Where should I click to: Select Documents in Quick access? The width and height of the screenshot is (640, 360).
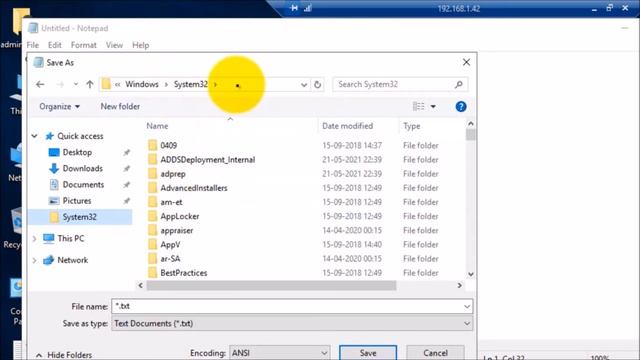point(83,185)
